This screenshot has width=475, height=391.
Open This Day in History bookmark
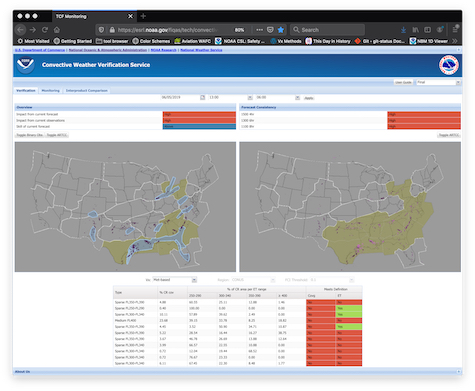coord(328,41)
